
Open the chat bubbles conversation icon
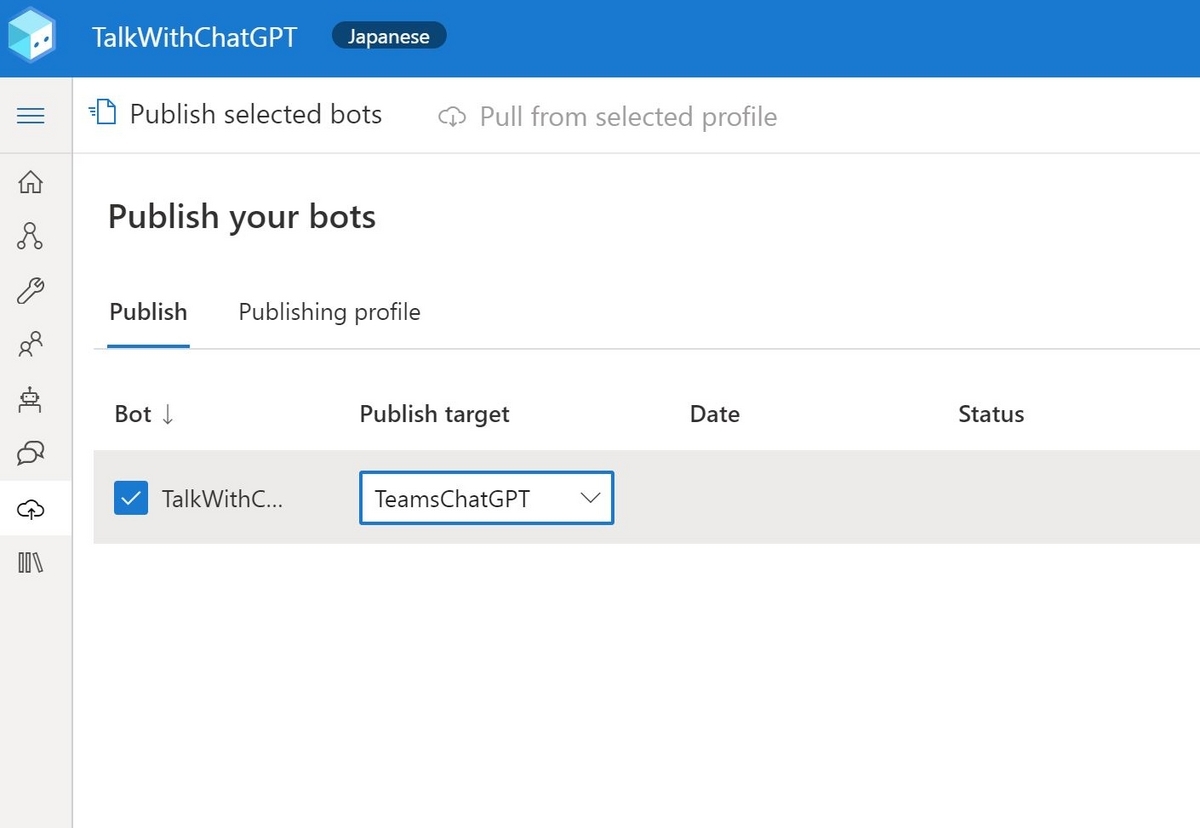pyautogui.click(x=31, y=454)
